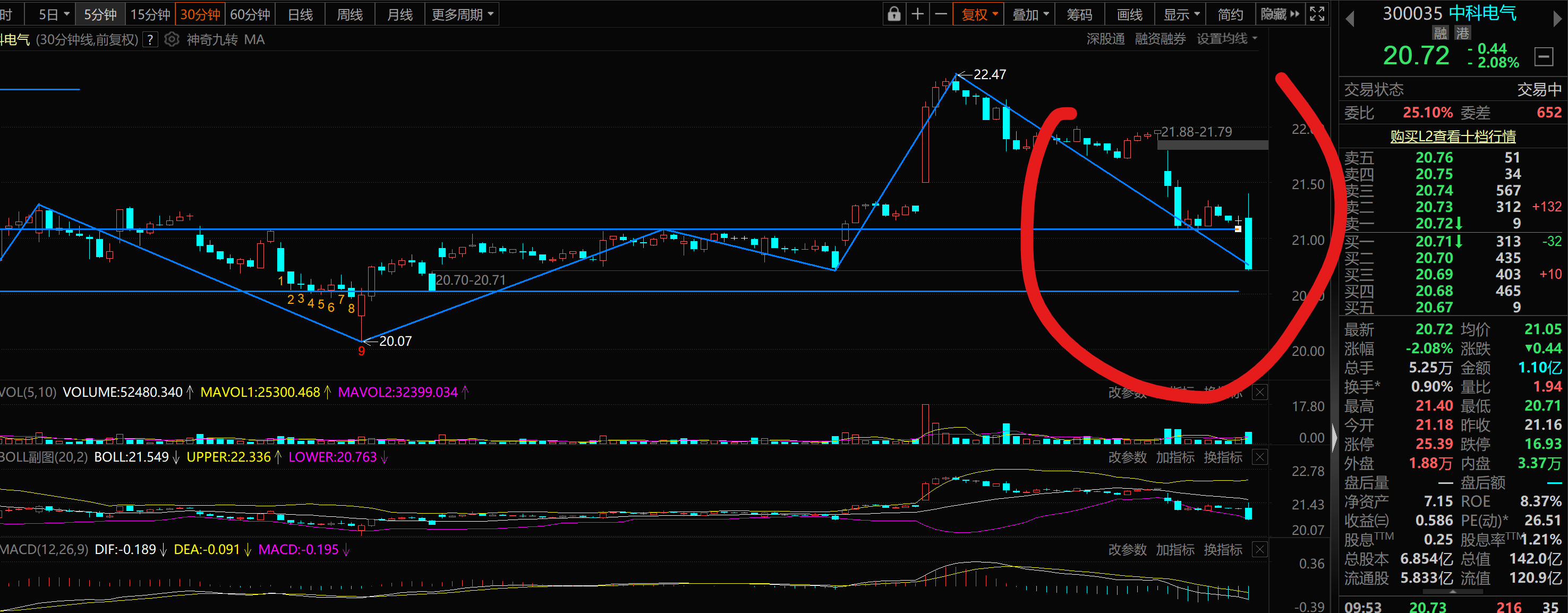Expand the 更多周期 period dropdown
Image resolution: width=1568 pixels, height=613 pixels.
pos(462,14)
